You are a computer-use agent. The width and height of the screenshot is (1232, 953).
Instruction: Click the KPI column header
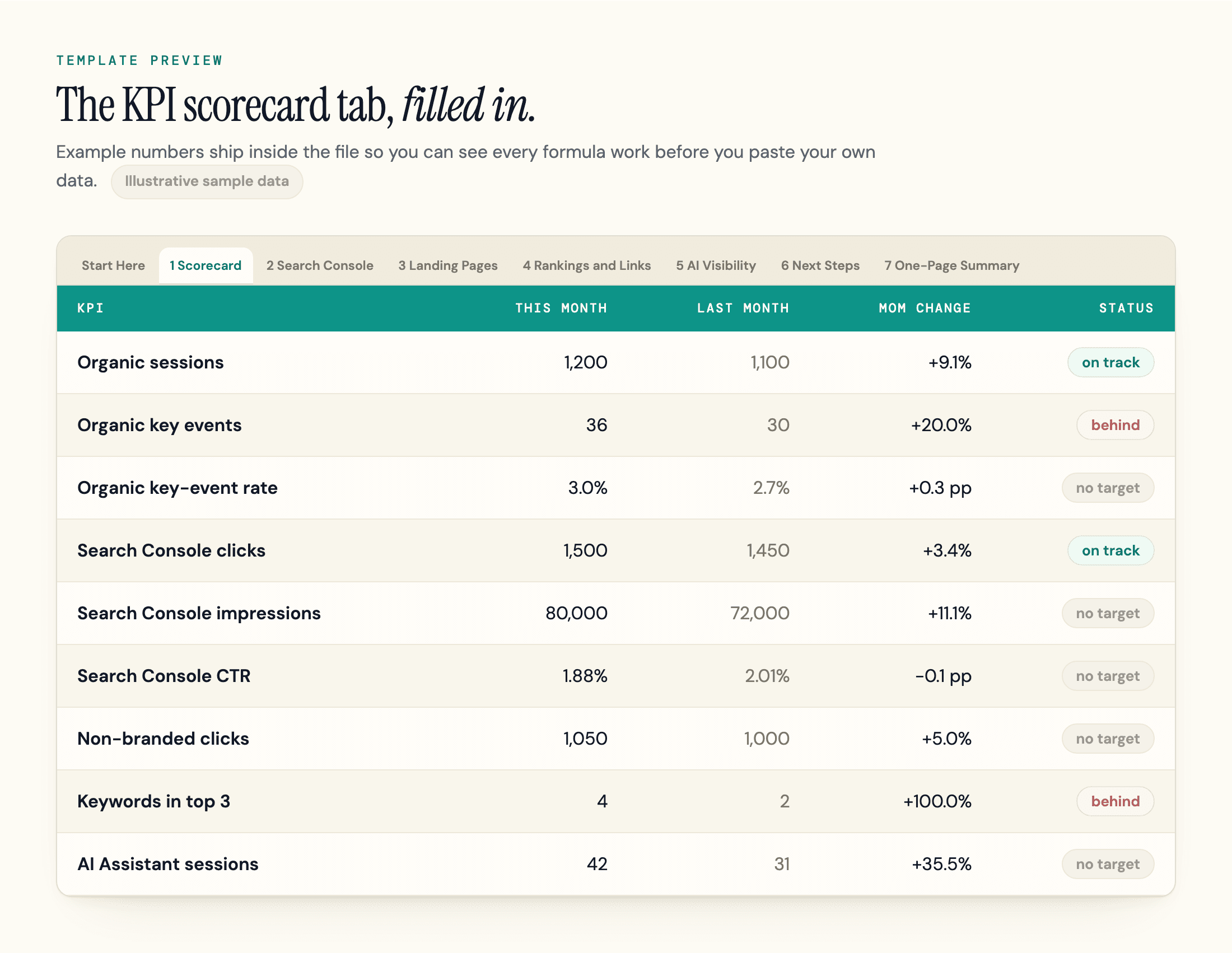click(91, 308)
